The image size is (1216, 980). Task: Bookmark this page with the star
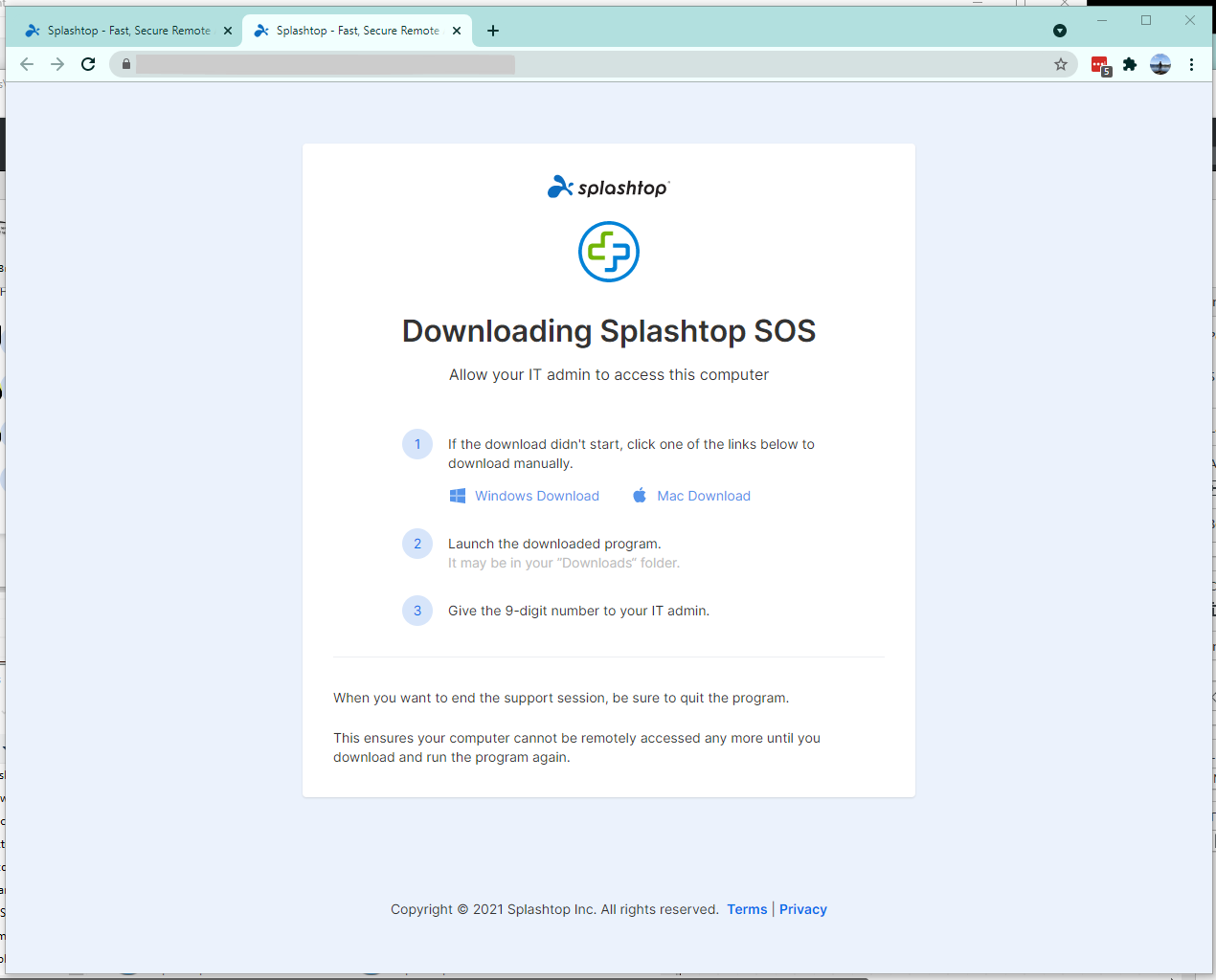coord(1061,64)
